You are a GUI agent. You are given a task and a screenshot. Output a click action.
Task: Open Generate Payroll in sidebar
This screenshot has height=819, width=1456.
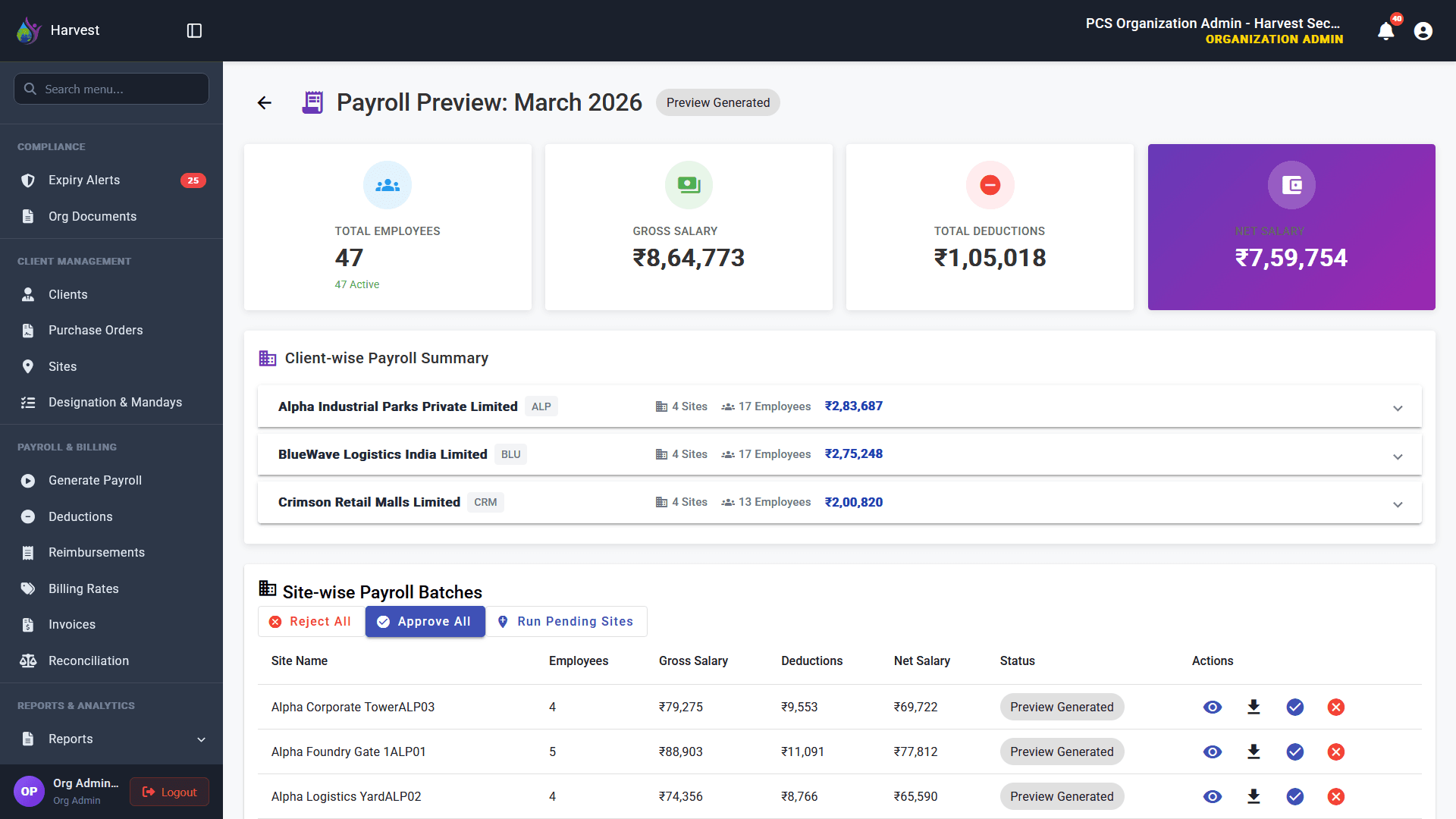pos(111,480)
